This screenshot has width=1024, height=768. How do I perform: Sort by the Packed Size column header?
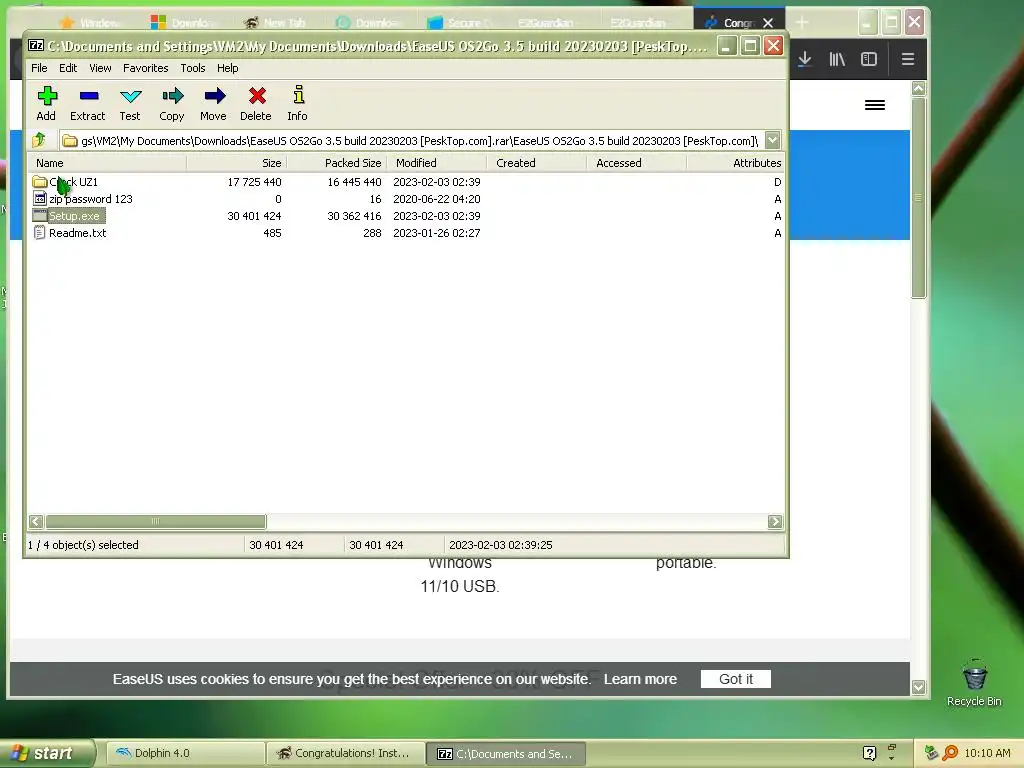tap(336, 163)
